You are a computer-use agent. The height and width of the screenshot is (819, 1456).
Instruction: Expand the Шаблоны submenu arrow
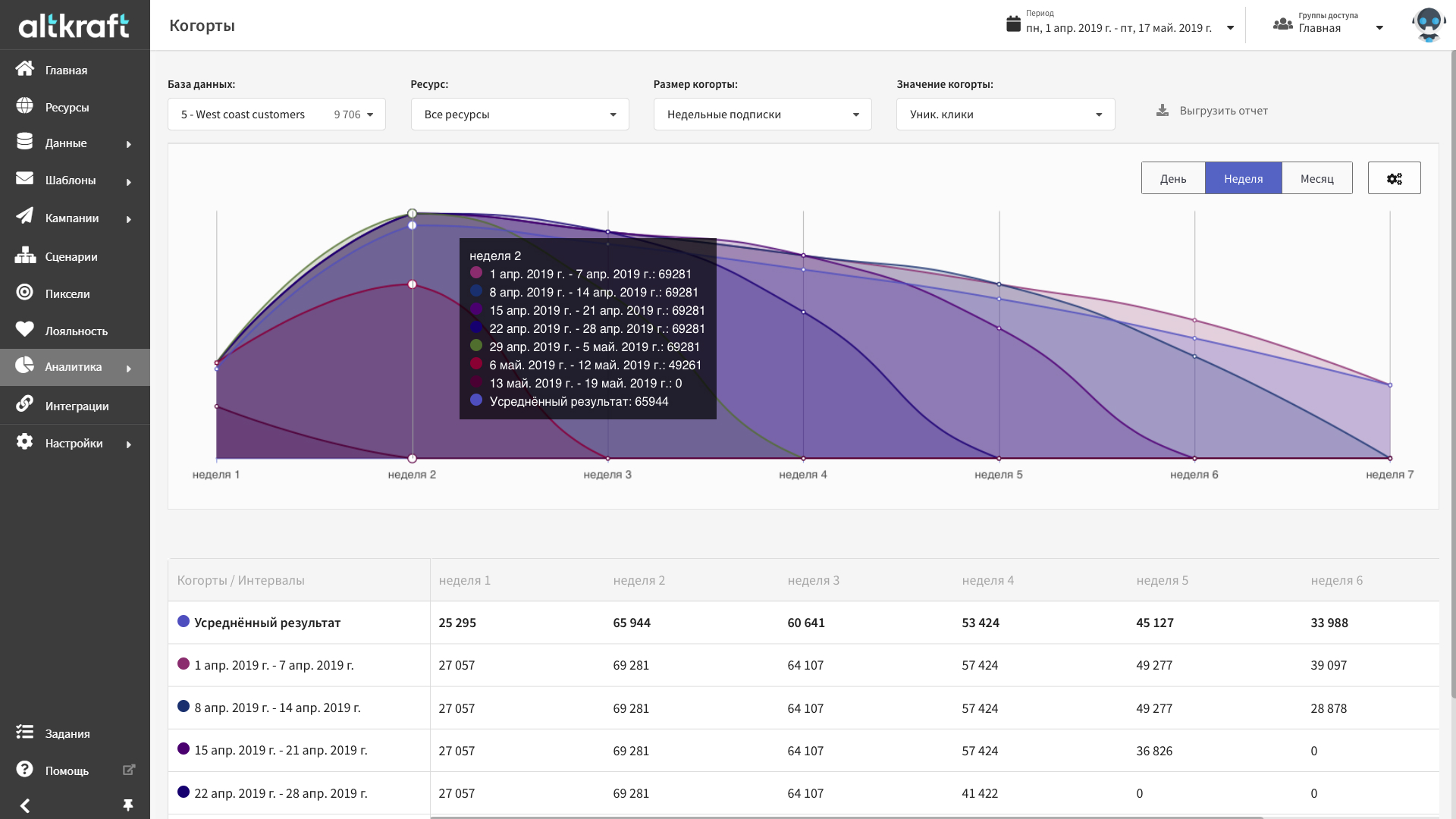tap(129, 182)
